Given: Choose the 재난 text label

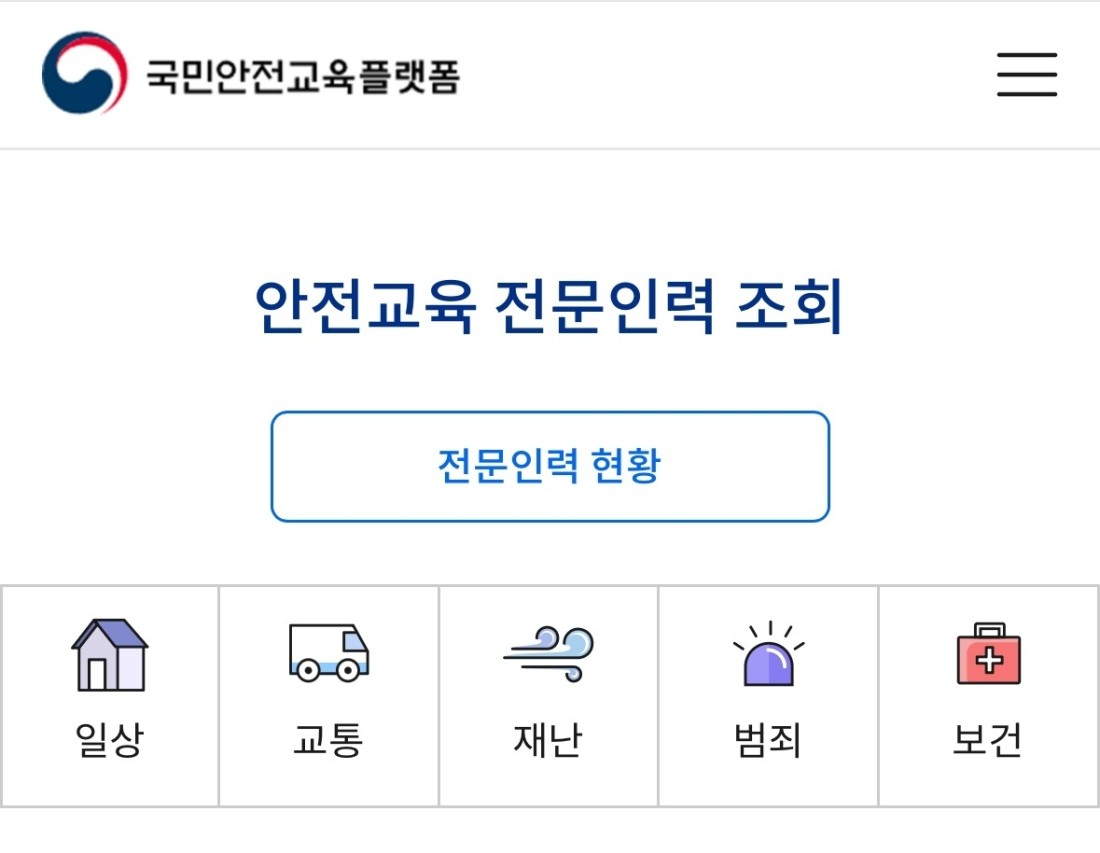Looking at the screenshot, I should tap(548, 739).
